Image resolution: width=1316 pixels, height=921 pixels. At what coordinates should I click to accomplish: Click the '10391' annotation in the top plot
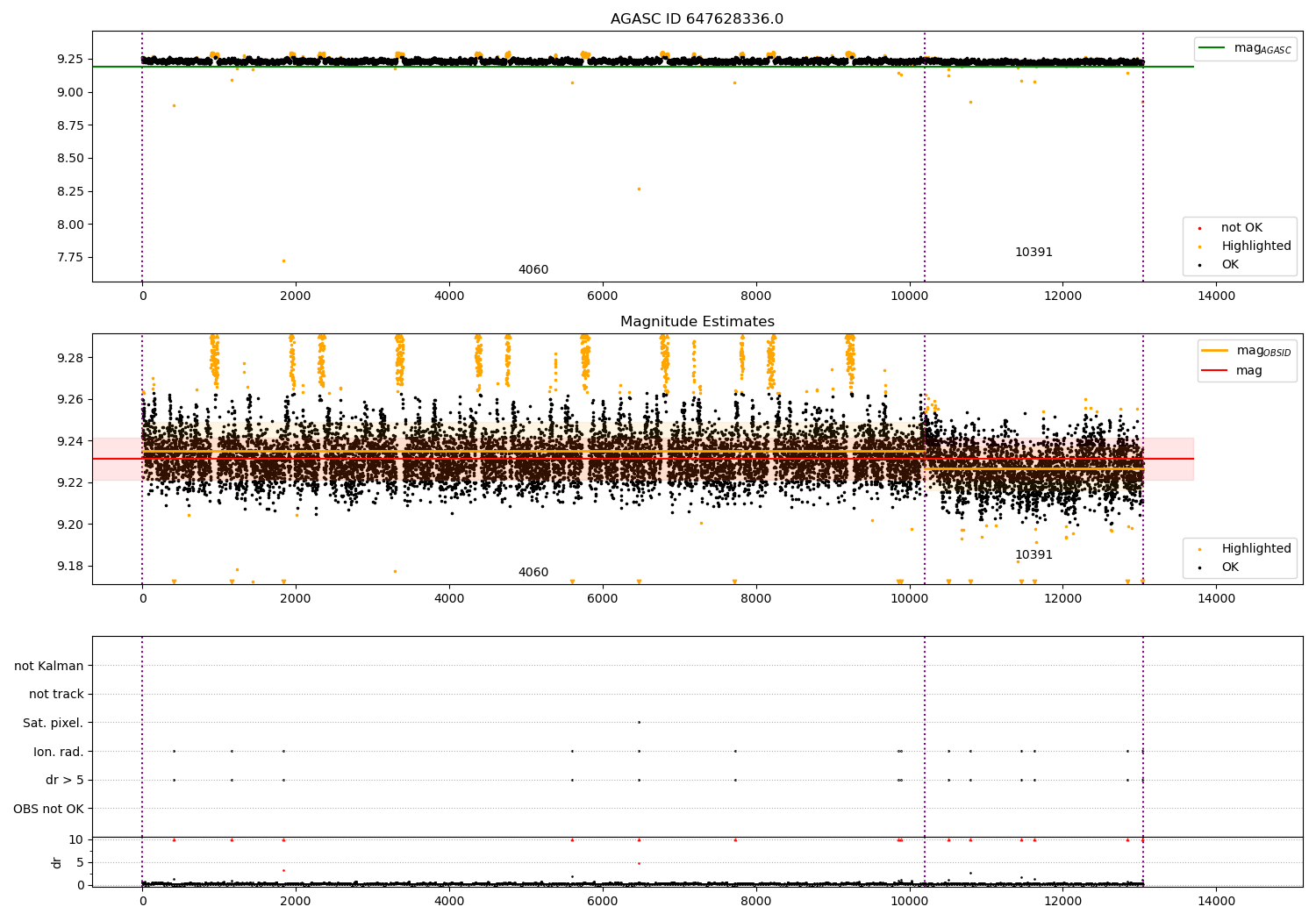(x=1033, y=253)
